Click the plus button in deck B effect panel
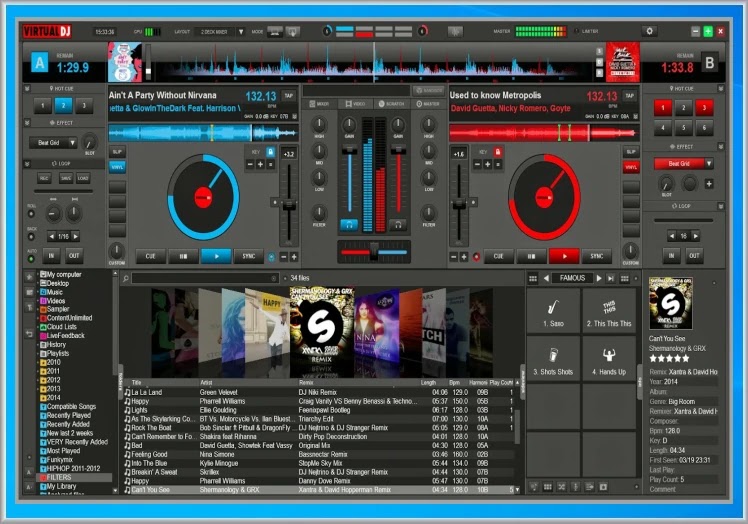This screenshot has height=524, width=748. tap(709, 184)
